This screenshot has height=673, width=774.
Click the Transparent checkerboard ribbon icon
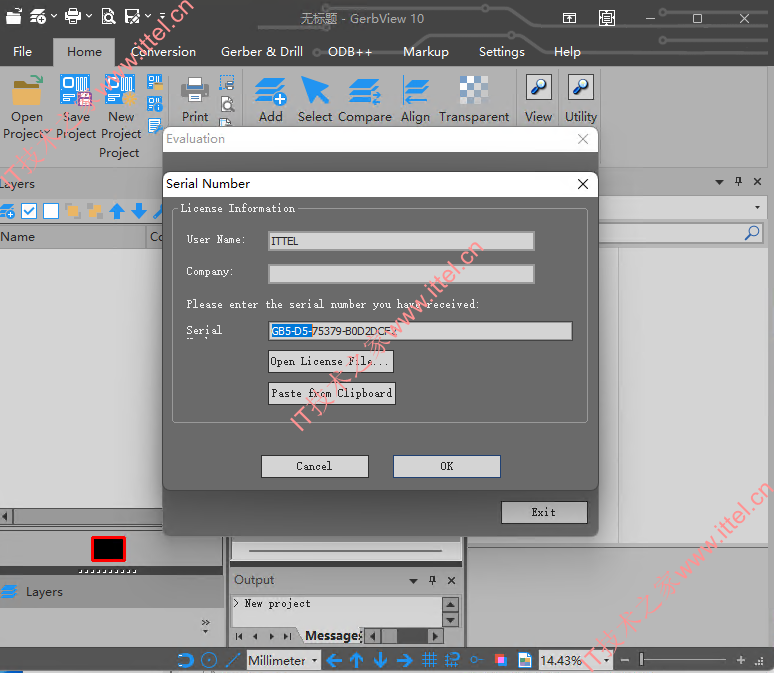pos(474,90)
